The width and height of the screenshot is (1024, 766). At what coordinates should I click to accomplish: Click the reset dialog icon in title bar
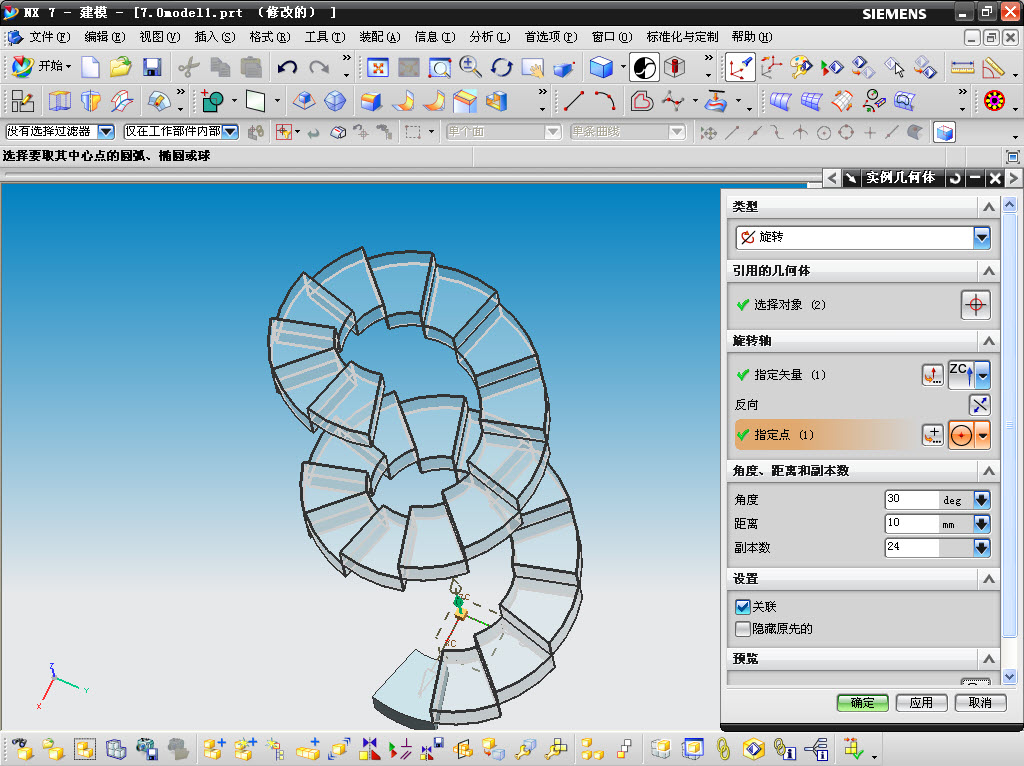955,178
